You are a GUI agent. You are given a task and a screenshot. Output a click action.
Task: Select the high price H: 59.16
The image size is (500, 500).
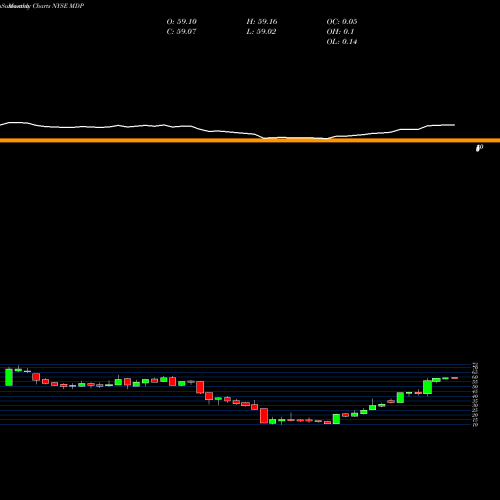coord(262,22)
